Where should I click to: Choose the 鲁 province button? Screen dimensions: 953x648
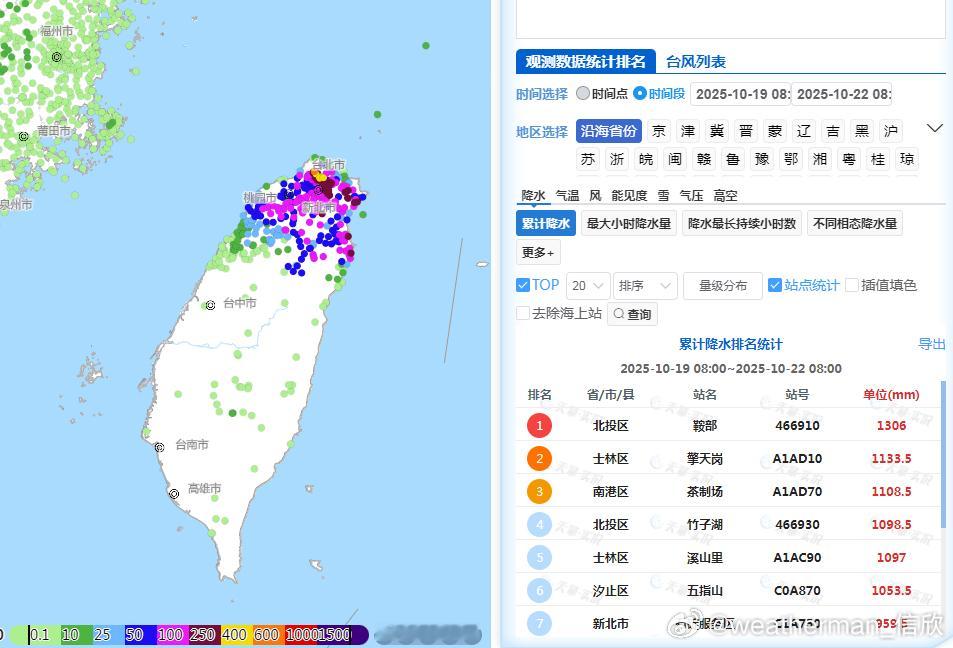[x=733, y=159]
